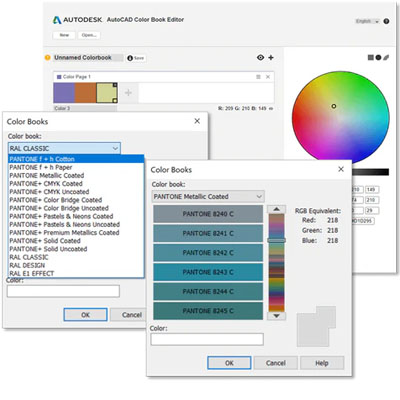Edit the Unnamed Colorbook name field
Image resolution: width=400 pixels, height=400 pixels.
coord(88,58)
